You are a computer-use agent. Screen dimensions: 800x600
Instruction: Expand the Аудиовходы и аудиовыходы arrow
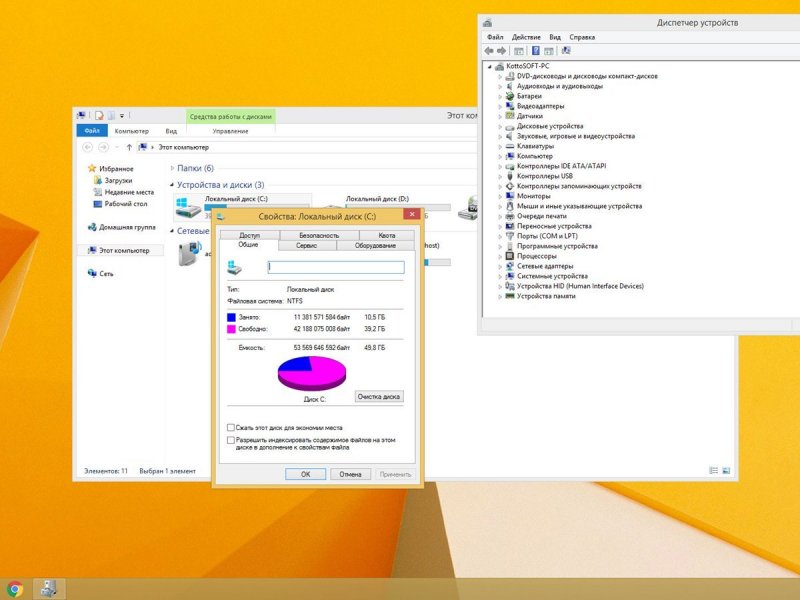click(x=499, y=86)
